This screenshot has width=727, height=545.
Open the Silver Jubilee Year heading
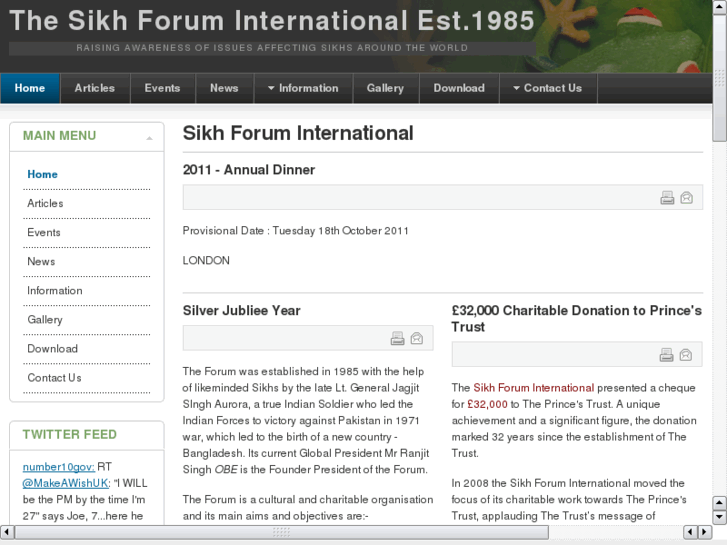242,310
